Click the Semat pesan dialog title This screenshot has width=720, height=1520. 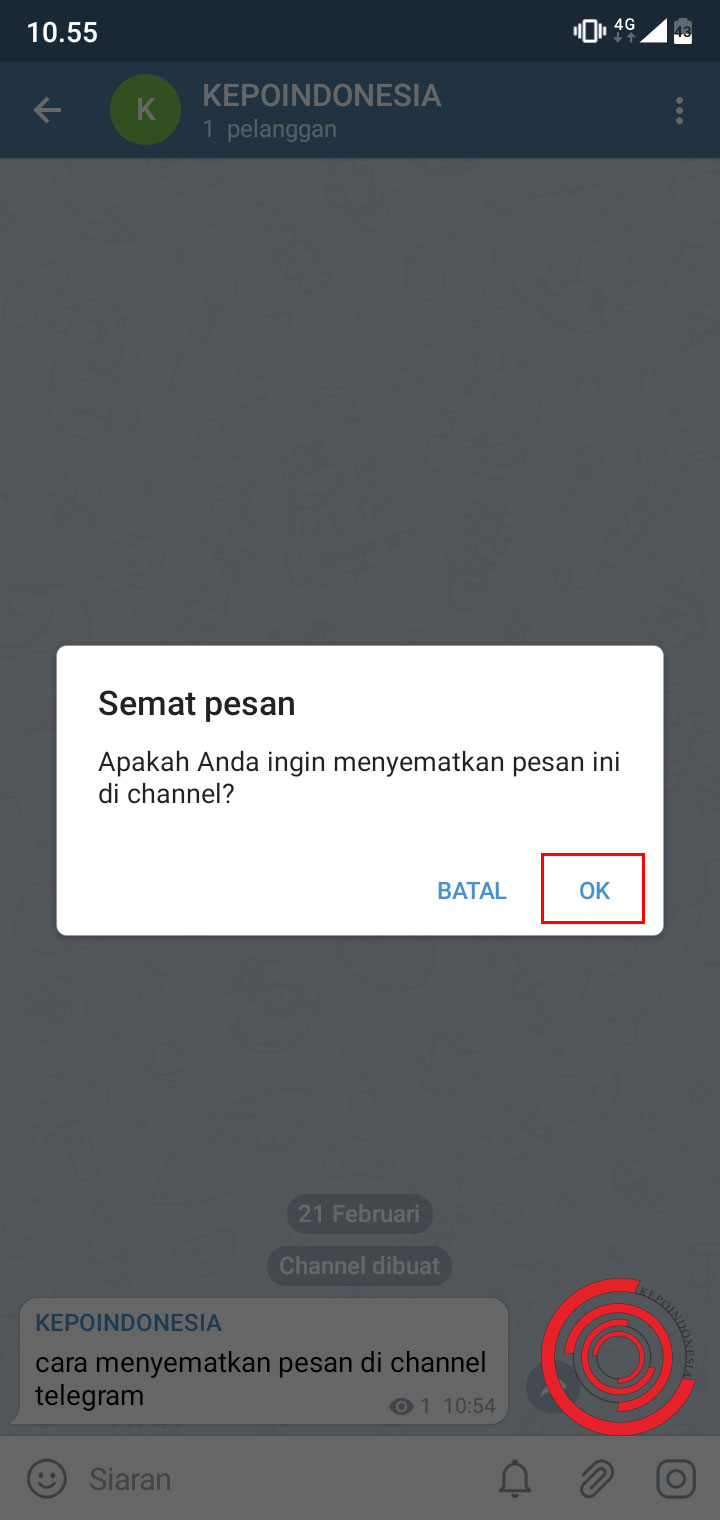[x=196, y=704]
